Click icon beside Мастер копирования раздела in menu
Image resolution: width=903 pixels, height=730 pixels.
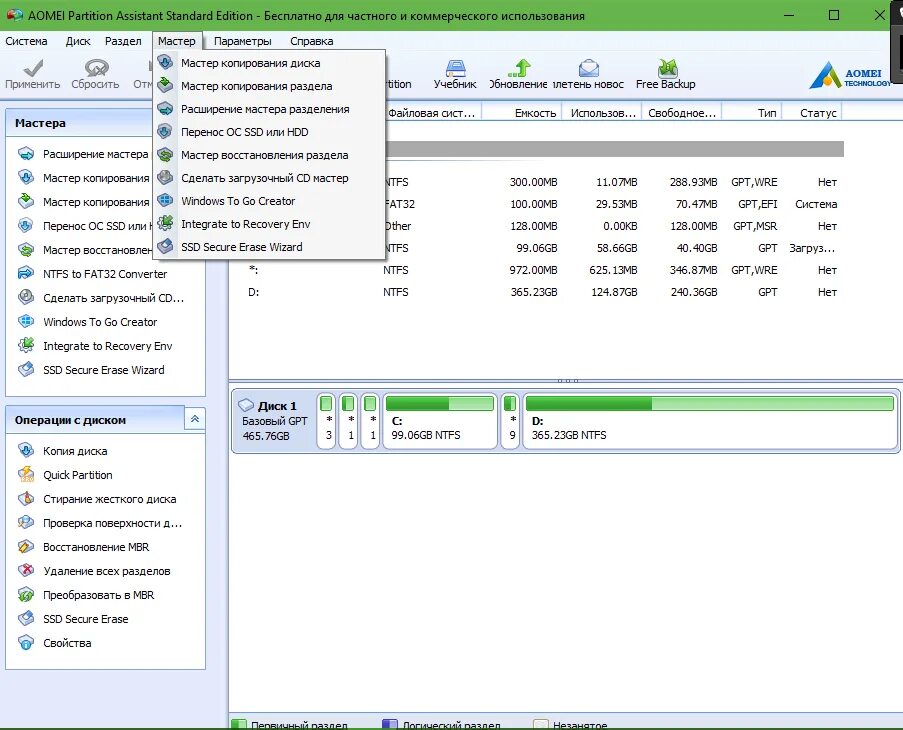click(x=165, y=85)
